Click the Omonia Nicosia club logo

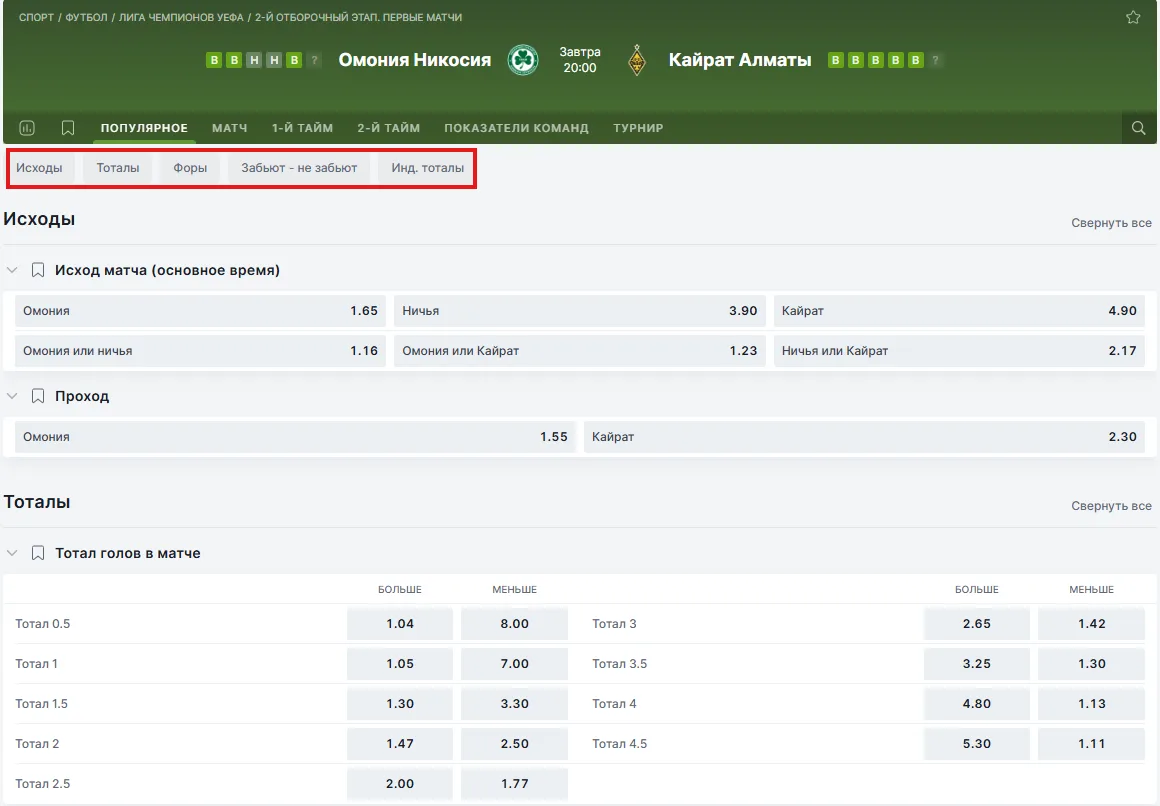coord(522,60)
